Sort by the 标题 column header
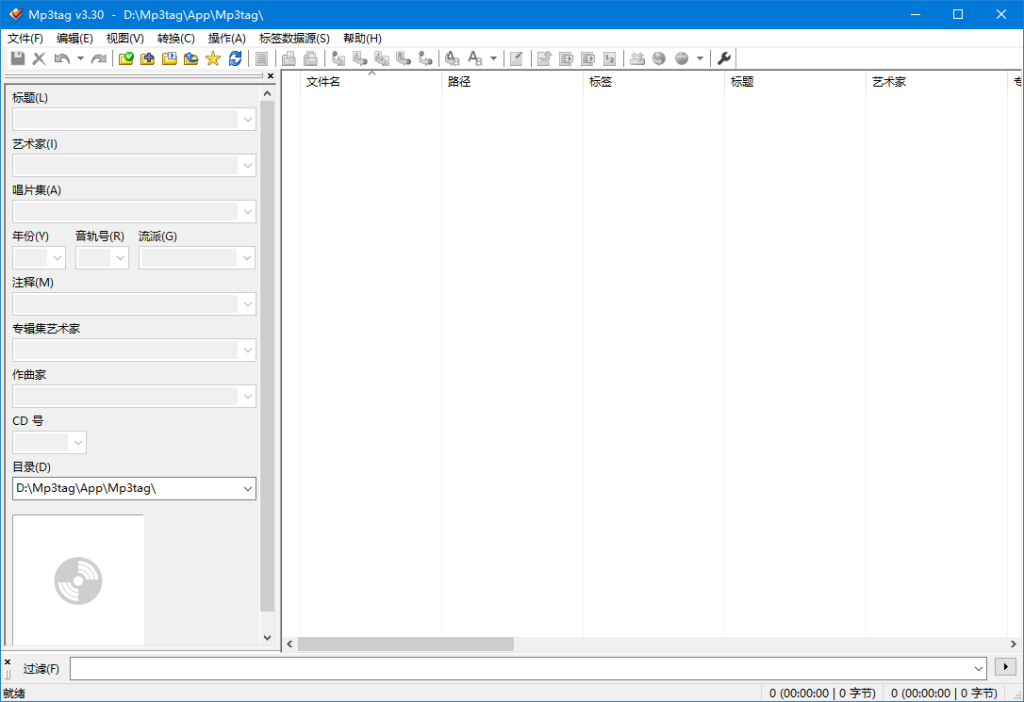1024x702 pixels. (x=795, y=82)
